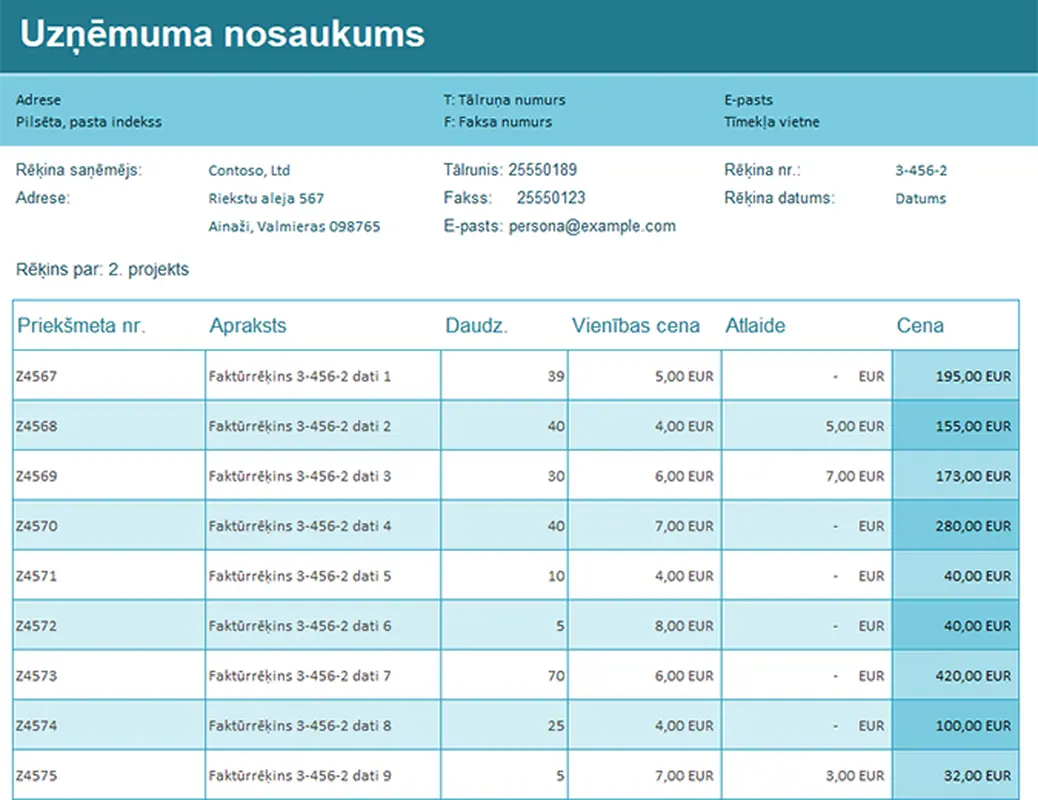
Task: Click the Tīmekļa vietne website placeholder
Action: pos(771,122)
